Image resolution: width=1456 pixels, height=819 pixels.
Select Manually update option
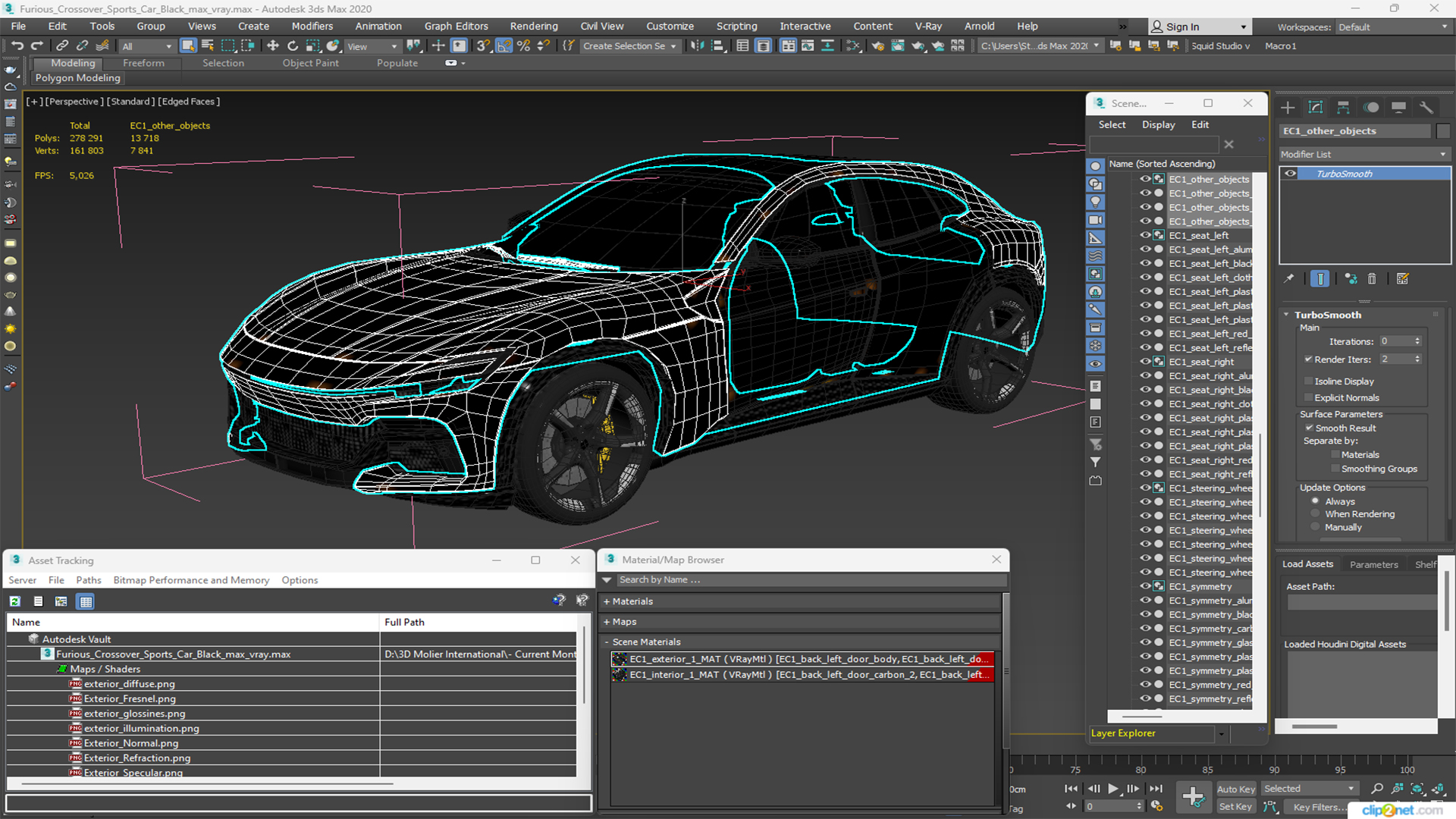(x=1316, y=528)
